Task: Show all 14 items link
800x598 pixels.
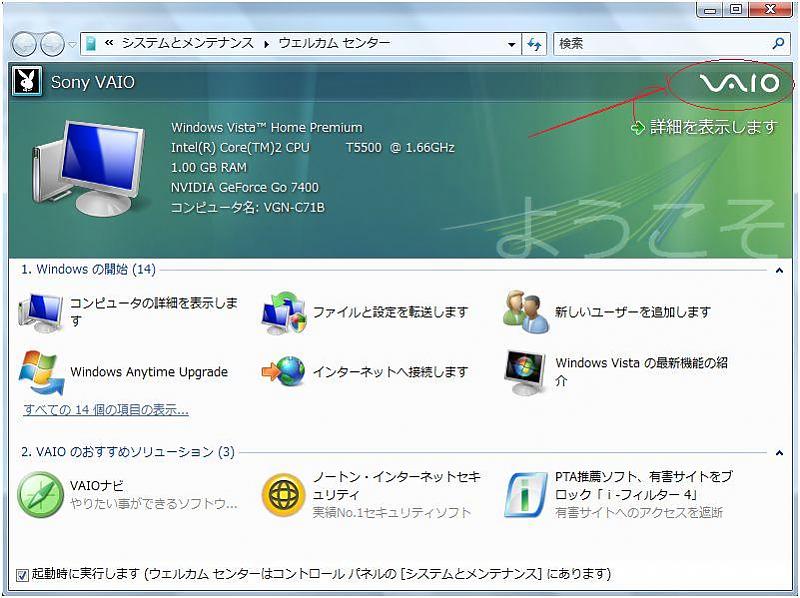Action: (x=105, y=410)
